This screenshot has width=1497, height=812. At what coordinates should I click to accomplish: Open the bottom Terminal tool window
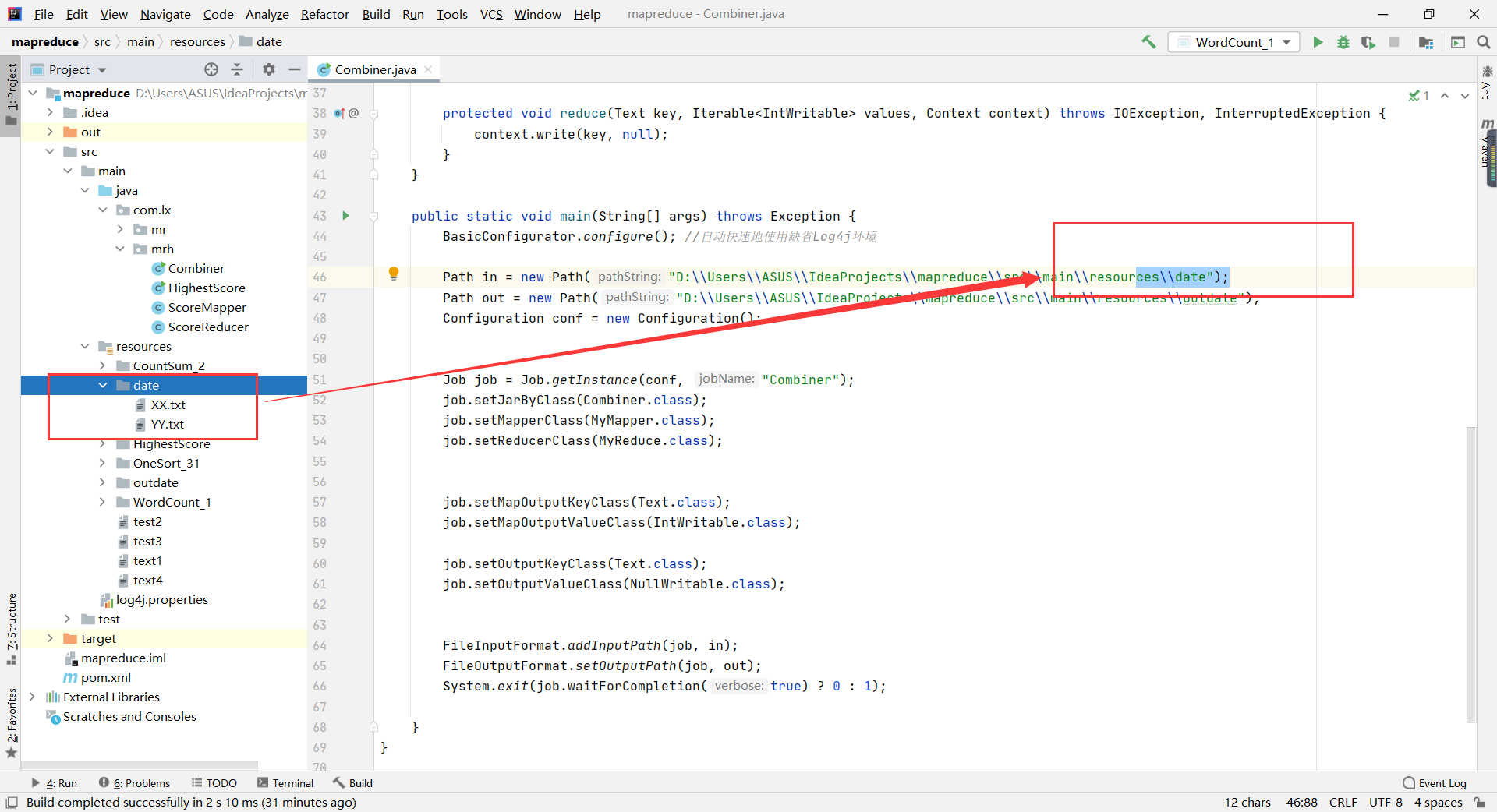tap(285, 783)
